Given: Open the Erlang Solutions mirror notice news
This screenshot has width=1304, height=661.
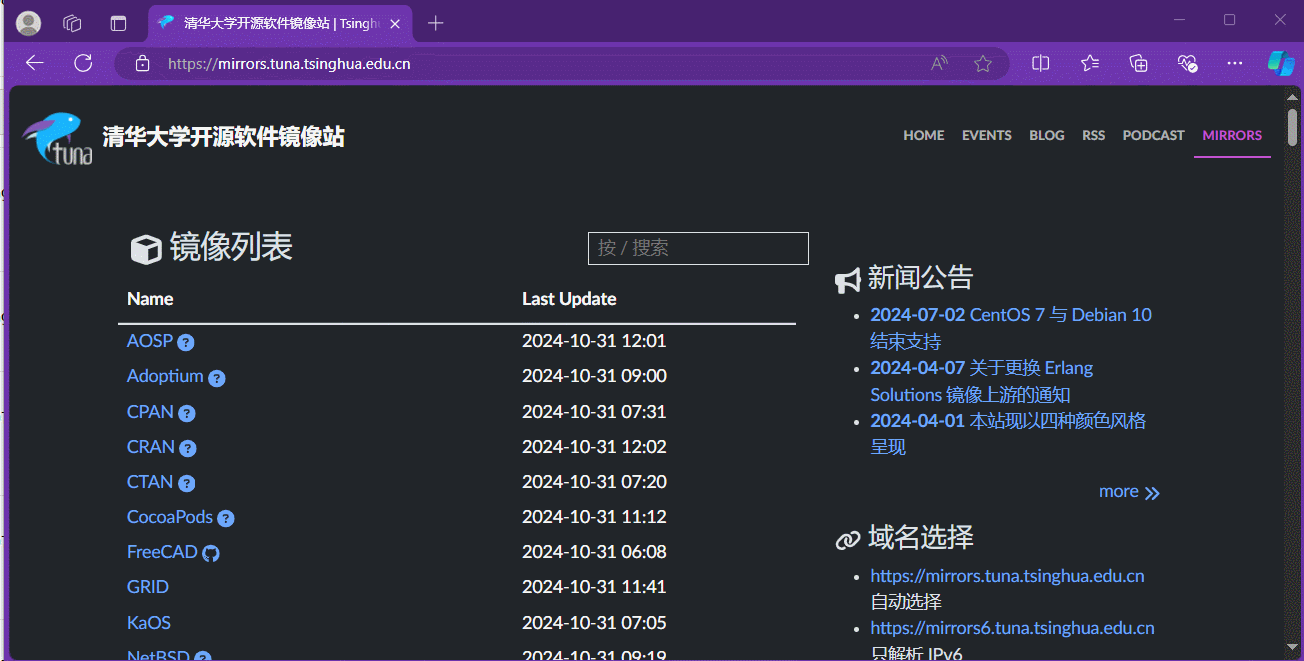Looking at the screenshot, I should [x=981, y=381].
